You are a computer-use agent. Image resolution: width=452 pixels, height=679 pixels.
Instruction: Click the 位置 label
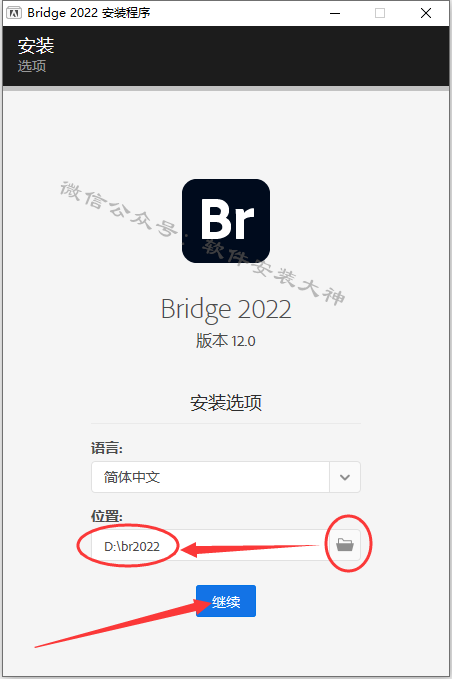(107, 516)
